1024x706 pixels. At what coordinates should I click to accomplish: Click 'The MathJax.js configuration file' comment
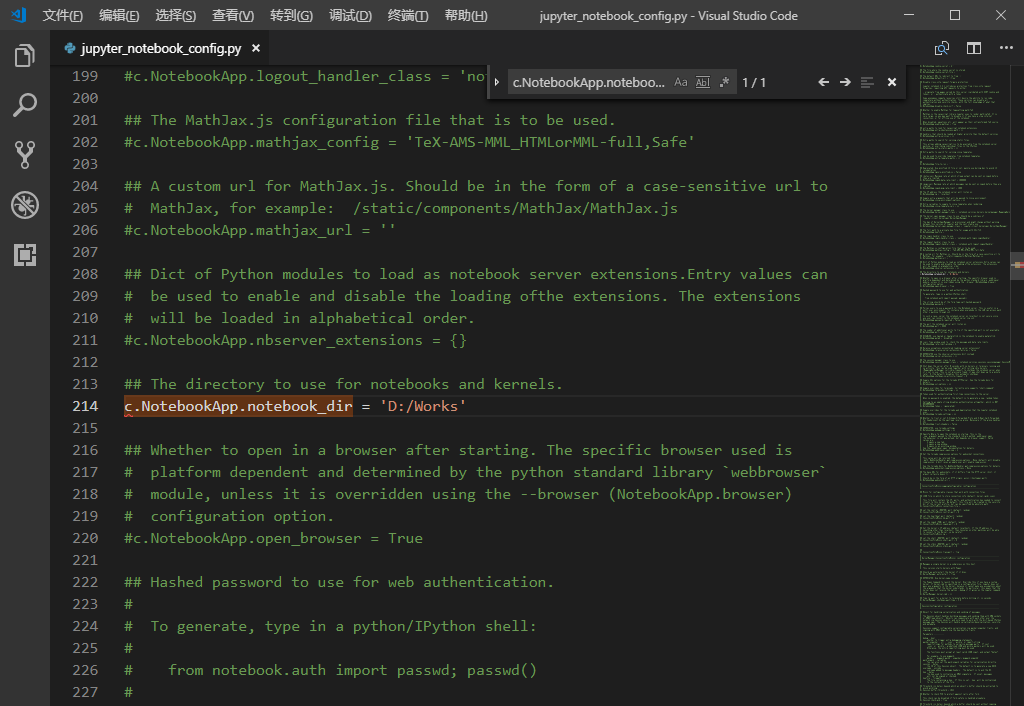pyautogui.click(x=370, y=120)
